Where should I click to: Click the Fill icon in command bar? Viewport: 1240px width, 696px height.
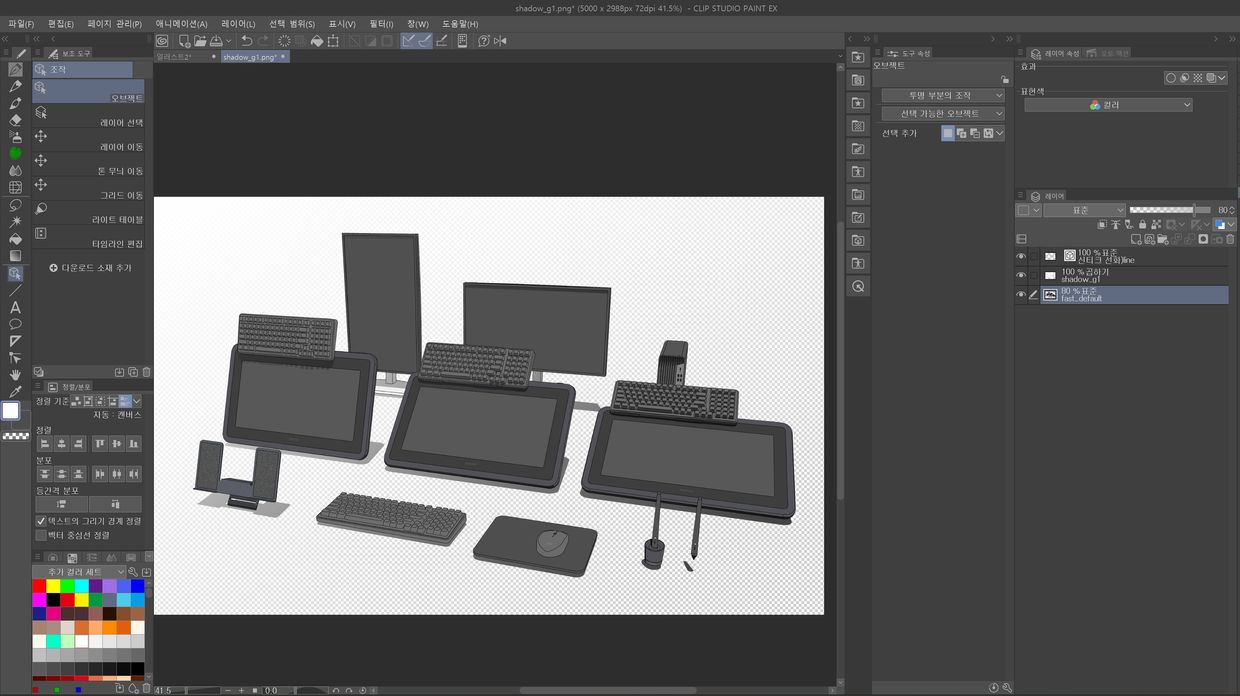[317, 41]
